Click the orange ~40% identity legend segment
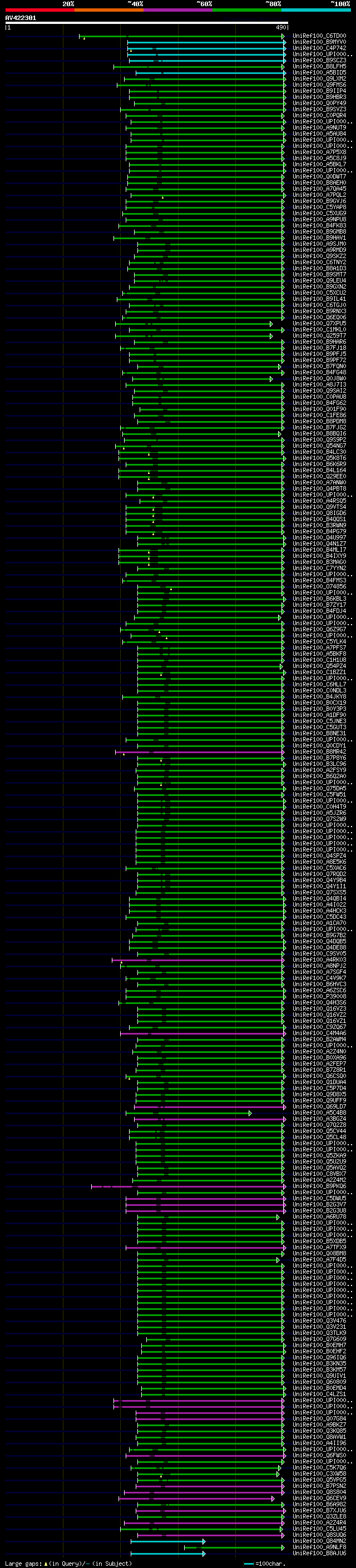Image resolution: width=356 pixels, height=1568 pixels. (x=109, y=11)
